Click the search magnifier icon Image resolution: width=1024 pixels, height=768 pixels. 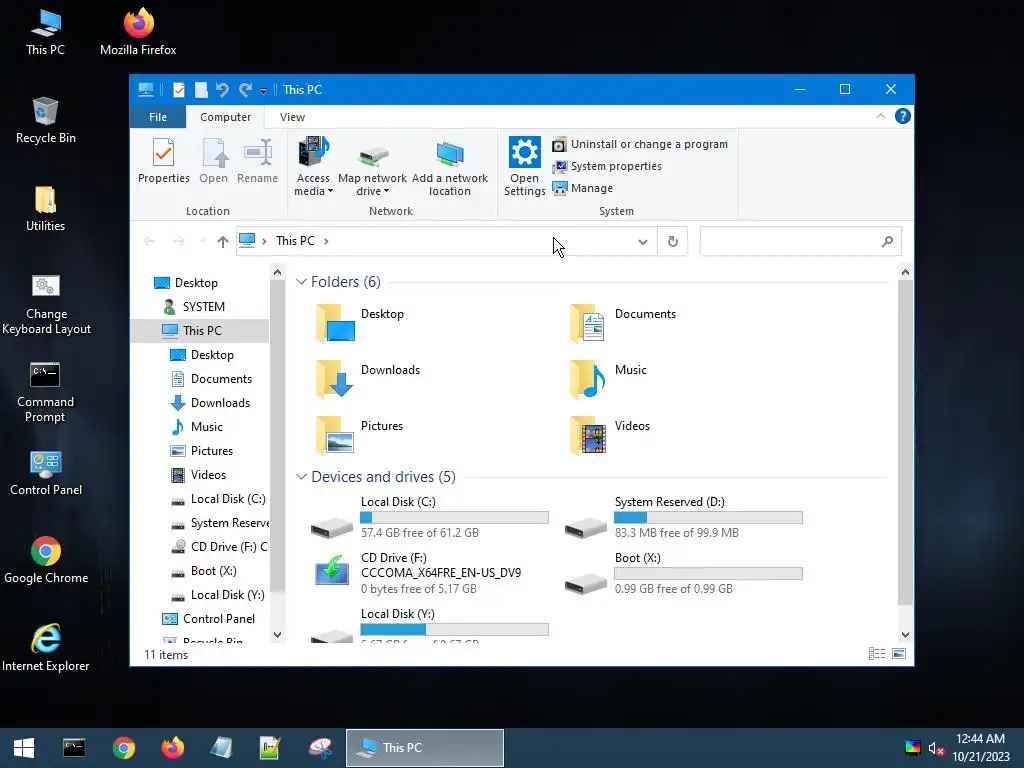coord(887,242)
